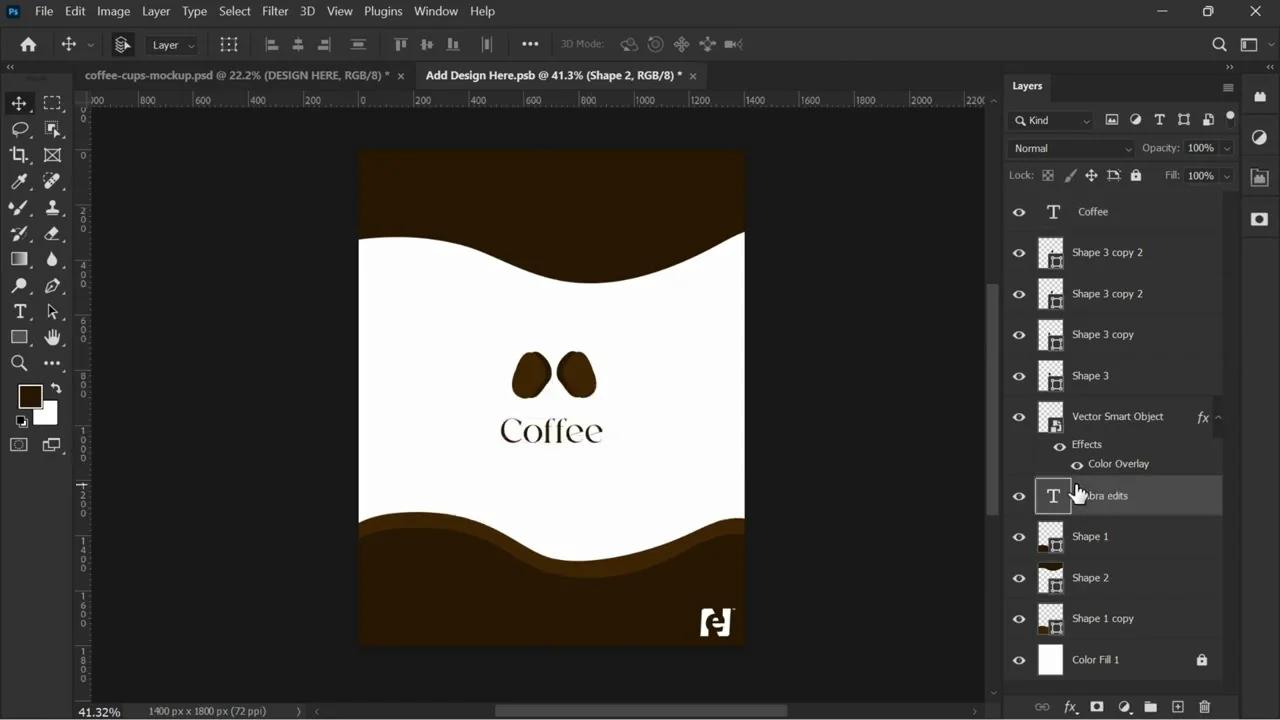Screen dimensions: 1280x720
Task: Open the Search icon
Action: point(1219,44)
